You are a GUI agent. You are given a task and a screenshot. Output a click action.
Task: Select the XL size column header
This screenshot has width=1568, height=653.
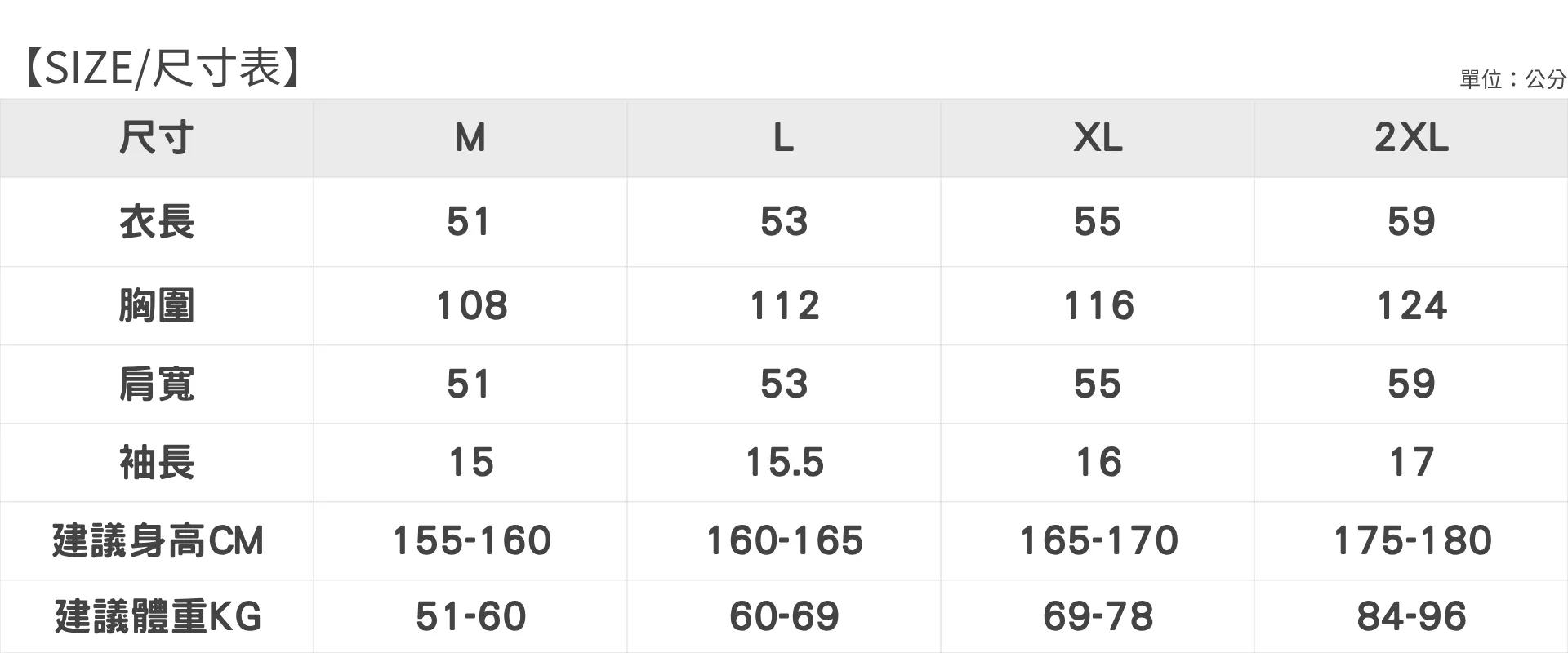1098,137
